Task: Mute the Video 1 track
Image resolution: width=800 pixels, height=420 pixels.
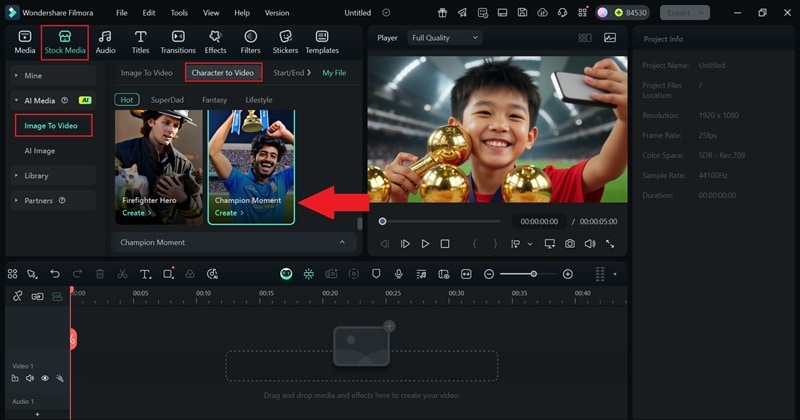Action: pos(30,378)
